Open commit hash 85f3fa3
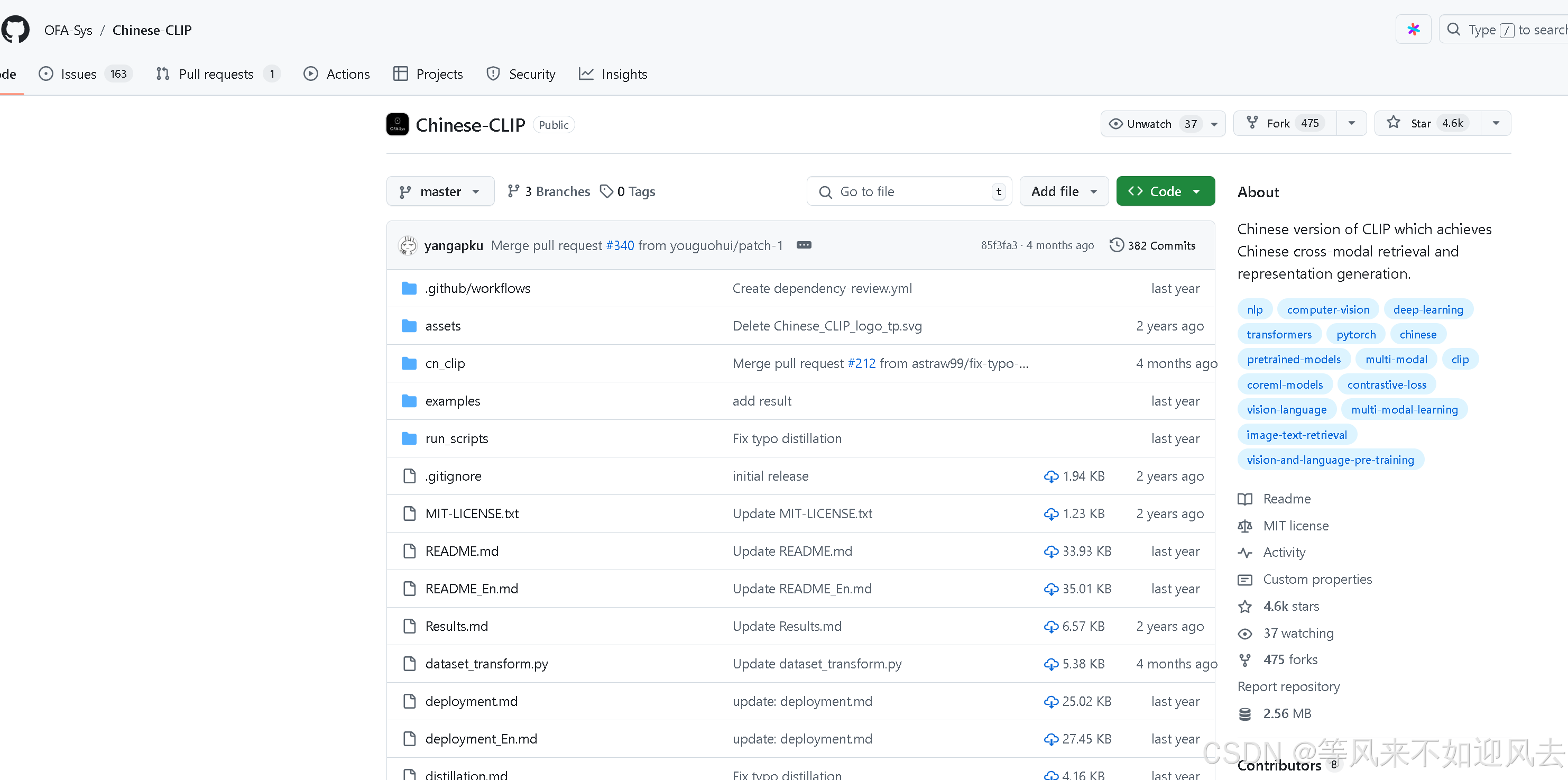Viewport: 1568px width, 780px height. tap(999, 245)
